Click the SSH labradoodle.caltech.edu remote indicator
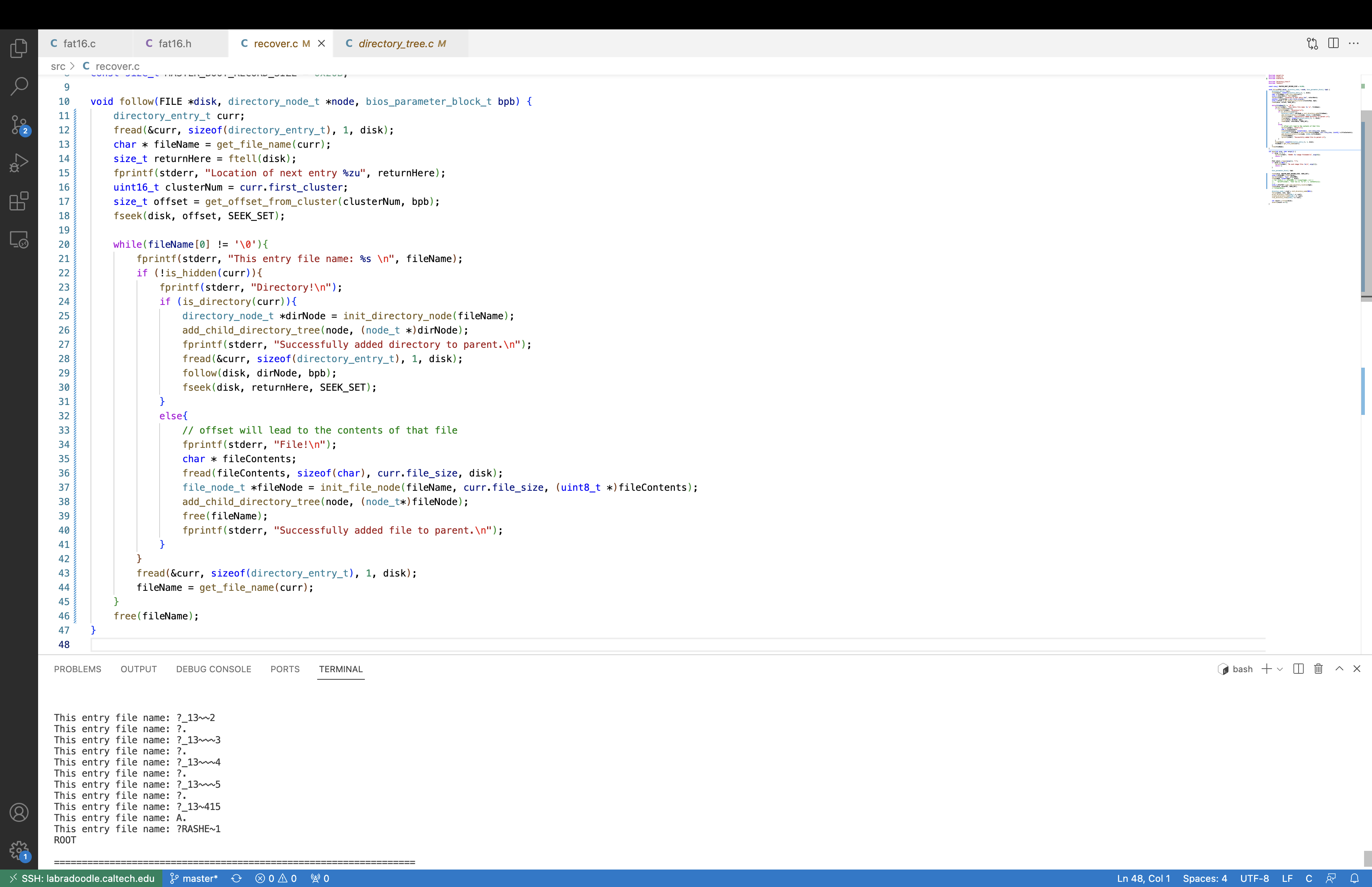 point(81,878)
